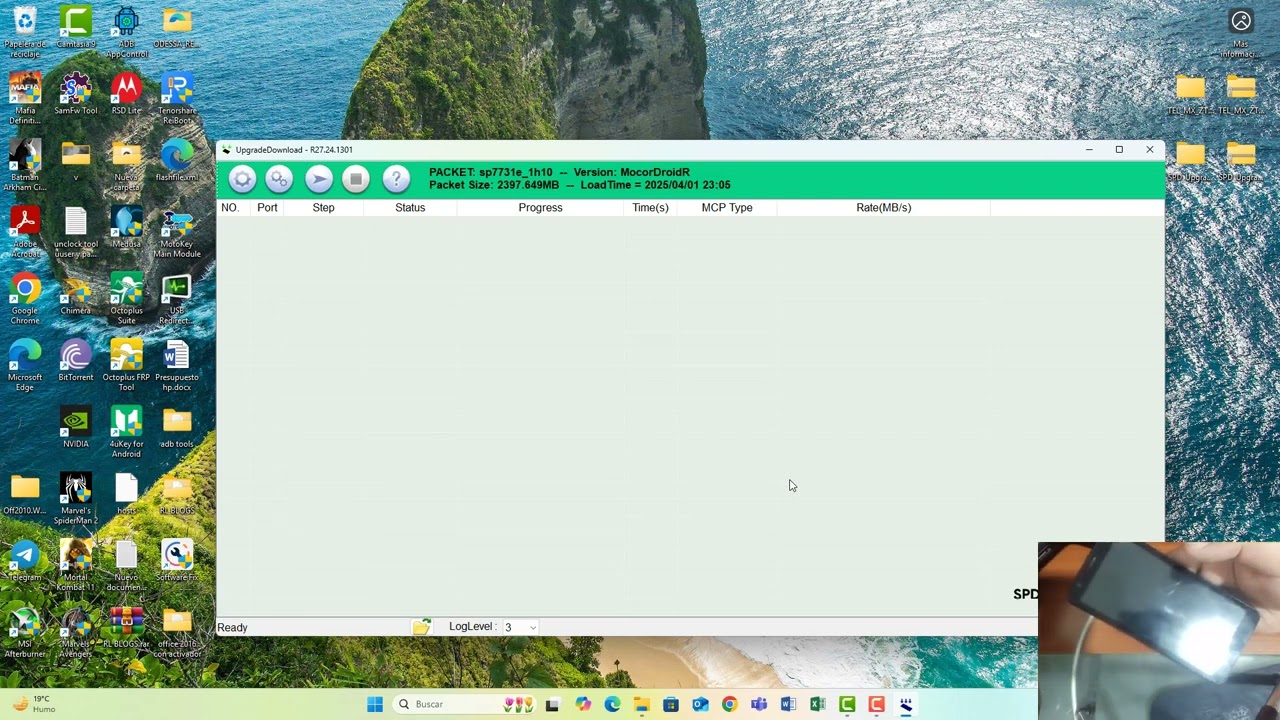Stop downloading with the stop square icon
This screenshot has width=1280, height=720.
click(x=356, y=179)
